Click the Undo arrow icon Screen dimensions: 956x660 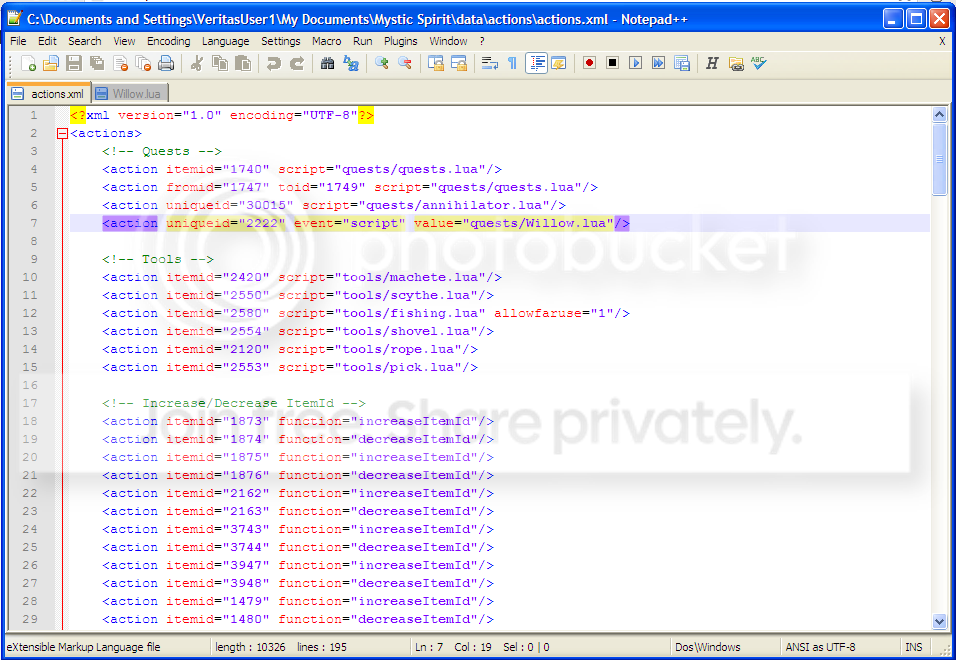click(x=273, y=63)
